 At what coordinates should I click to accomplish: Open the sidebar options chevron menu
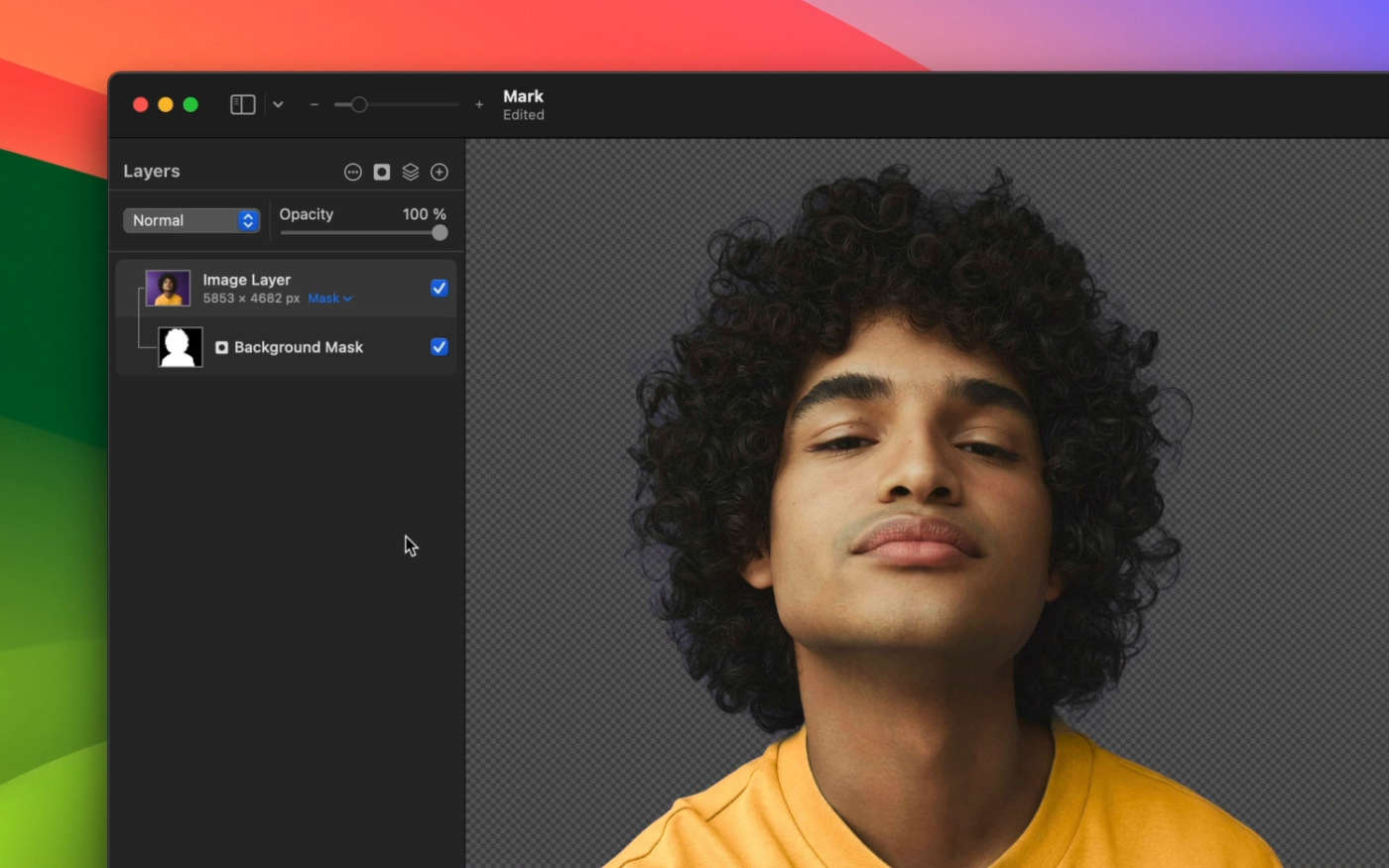[278, 104]
